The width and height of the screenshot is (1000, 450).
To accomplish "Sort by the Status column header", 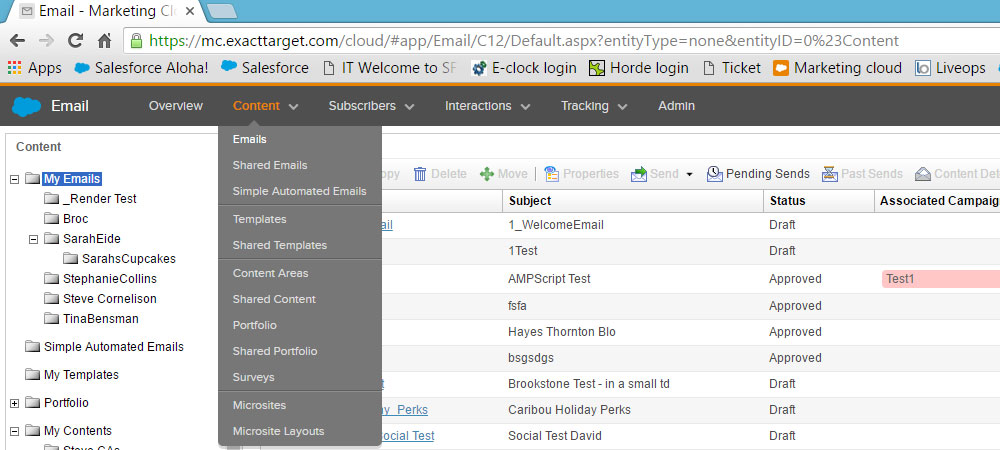I will (819, 201).
